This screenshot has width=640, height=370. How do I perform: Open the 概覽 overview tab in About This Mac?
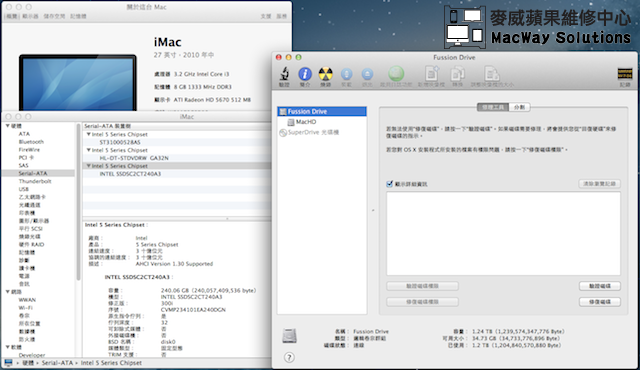coord(11,16)
